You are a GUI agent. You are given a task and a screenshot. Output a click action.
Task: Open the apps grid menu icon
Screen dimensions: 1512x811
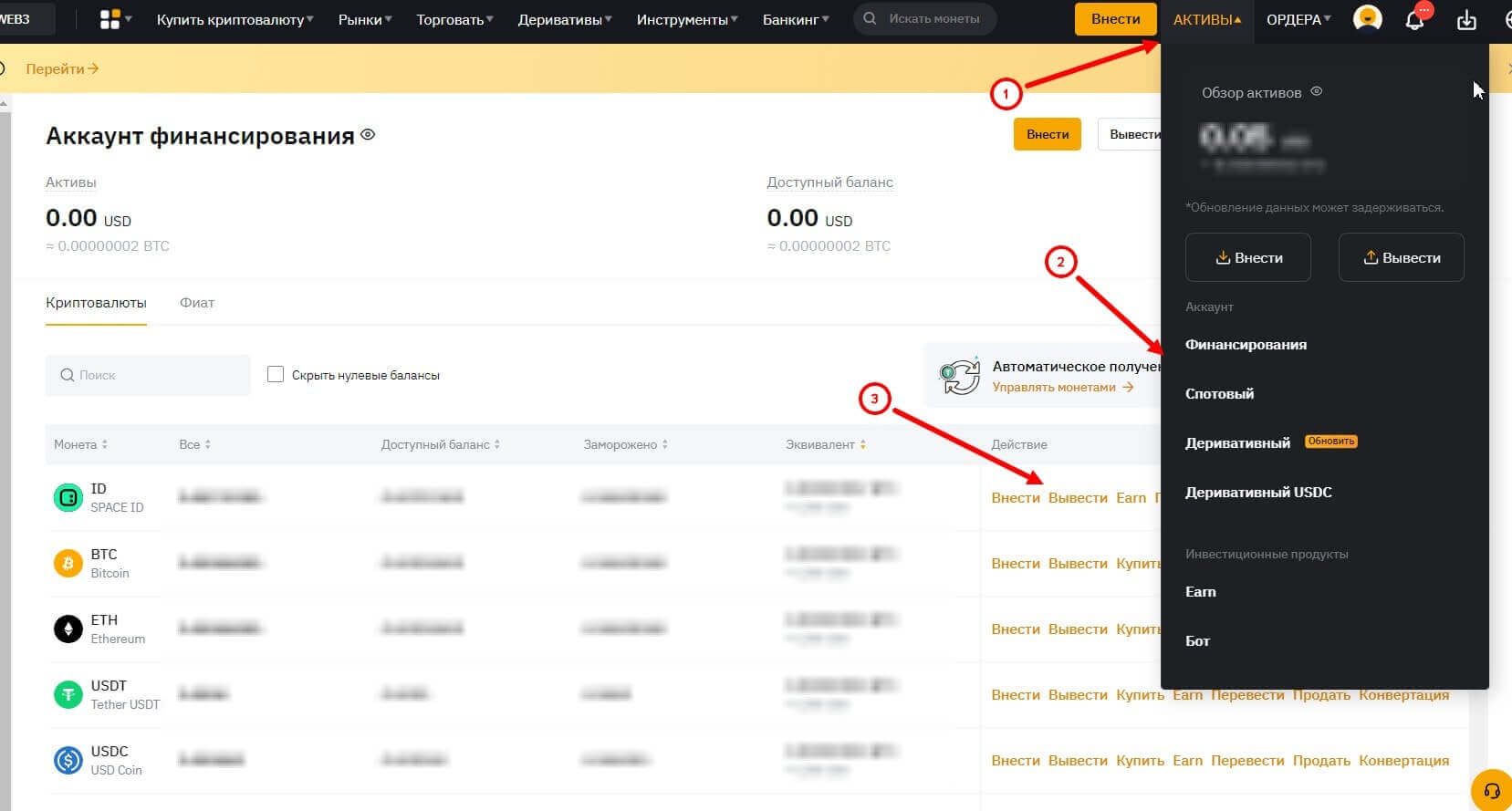tap(110, 19)
